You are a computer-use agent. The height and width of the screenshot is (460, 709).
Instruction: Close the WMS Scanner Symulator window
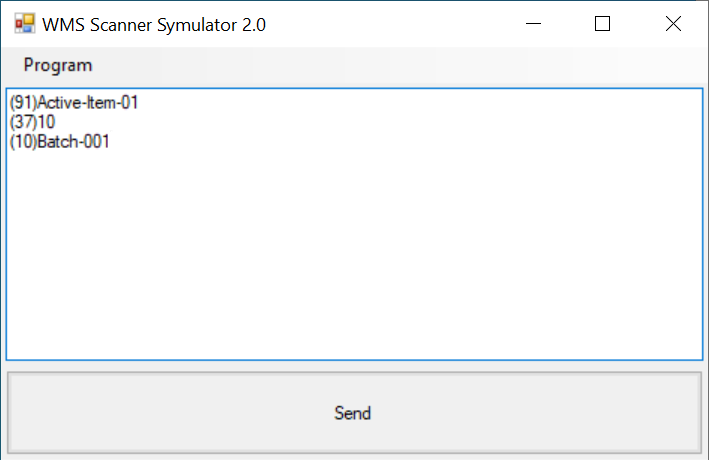pyautogui.click(x=673, y=24)
